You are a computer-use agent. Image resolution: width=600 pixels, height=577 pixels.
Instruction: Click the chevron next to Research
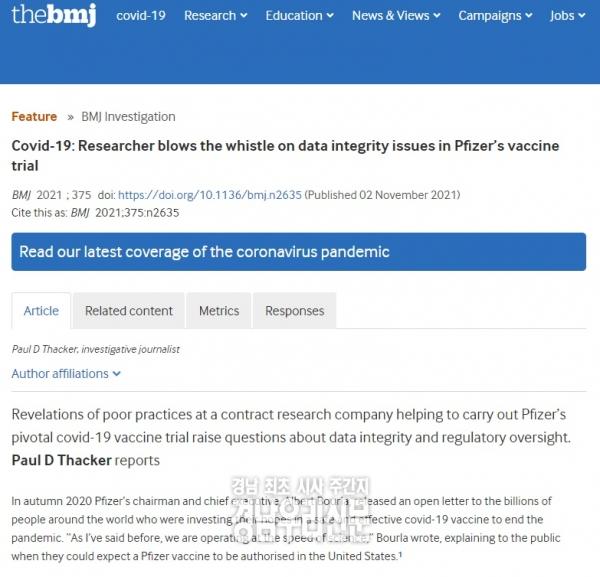click(x=243, y=16)
